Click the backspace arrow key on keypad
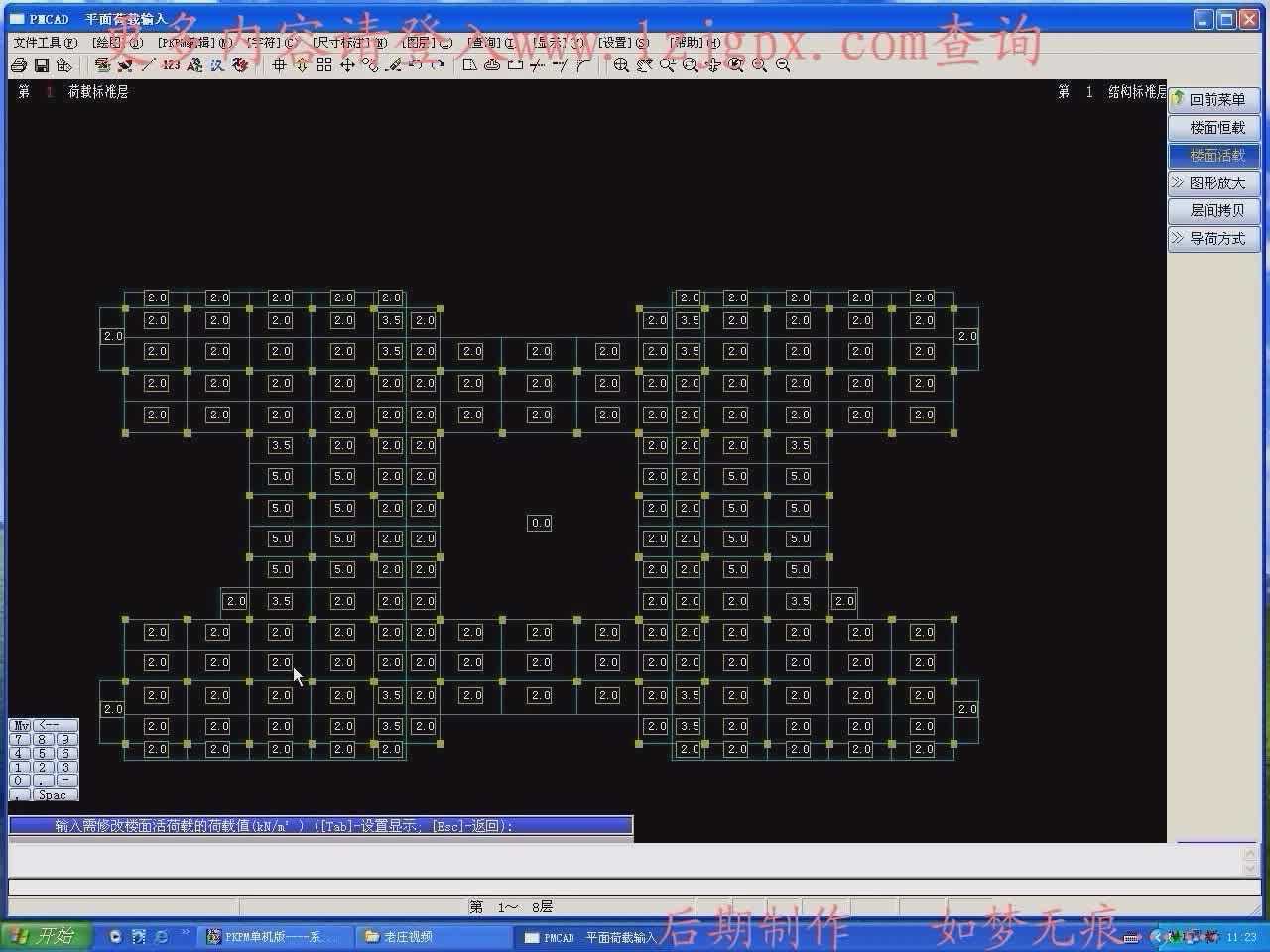Viewport: 1270px width, 952px height. (56, 725)
